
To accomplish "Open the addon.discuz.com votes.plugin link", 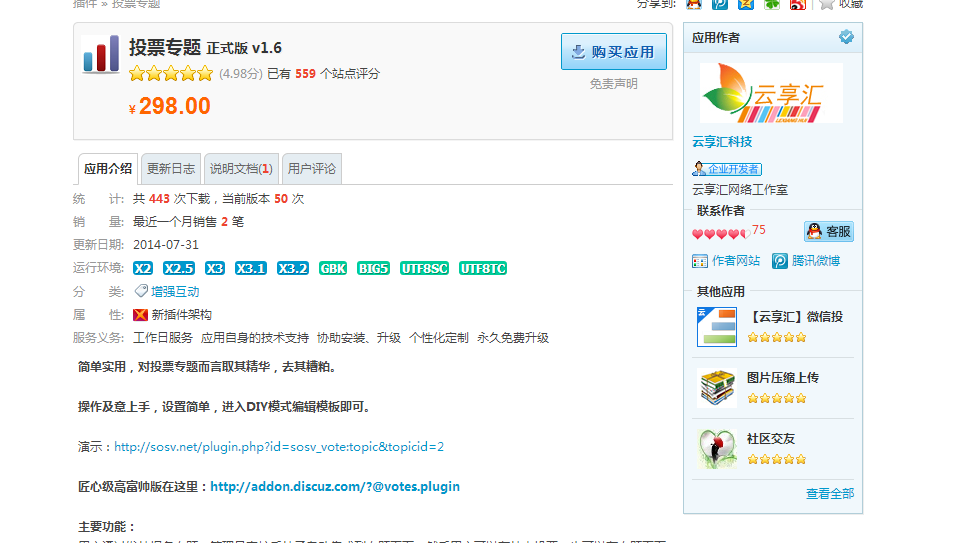I will (x=335, y=486).
